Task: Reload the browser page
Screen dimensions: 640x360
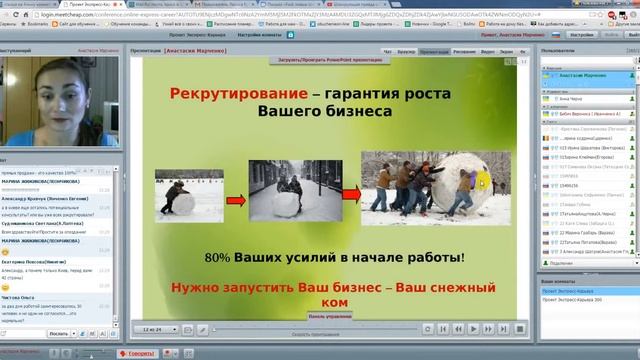Action: [16, 15]
